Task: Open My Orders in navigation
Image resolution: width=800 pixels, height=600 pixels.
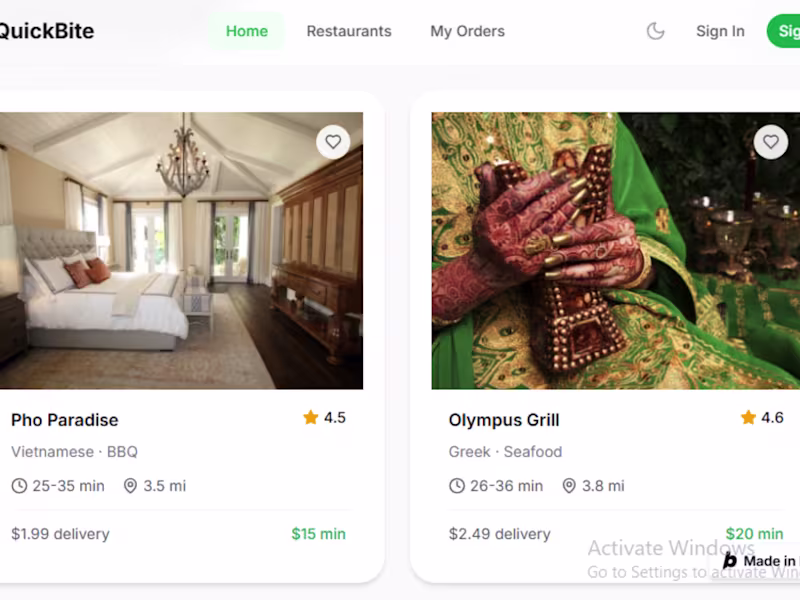Action: tap(467, 31)
